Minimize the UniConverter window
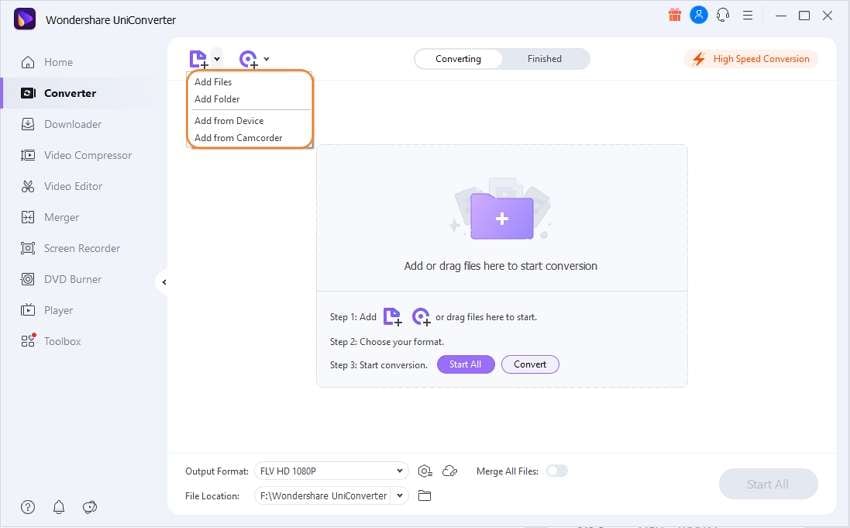Viewport: 850px width, 528px height. click(781, 16)
